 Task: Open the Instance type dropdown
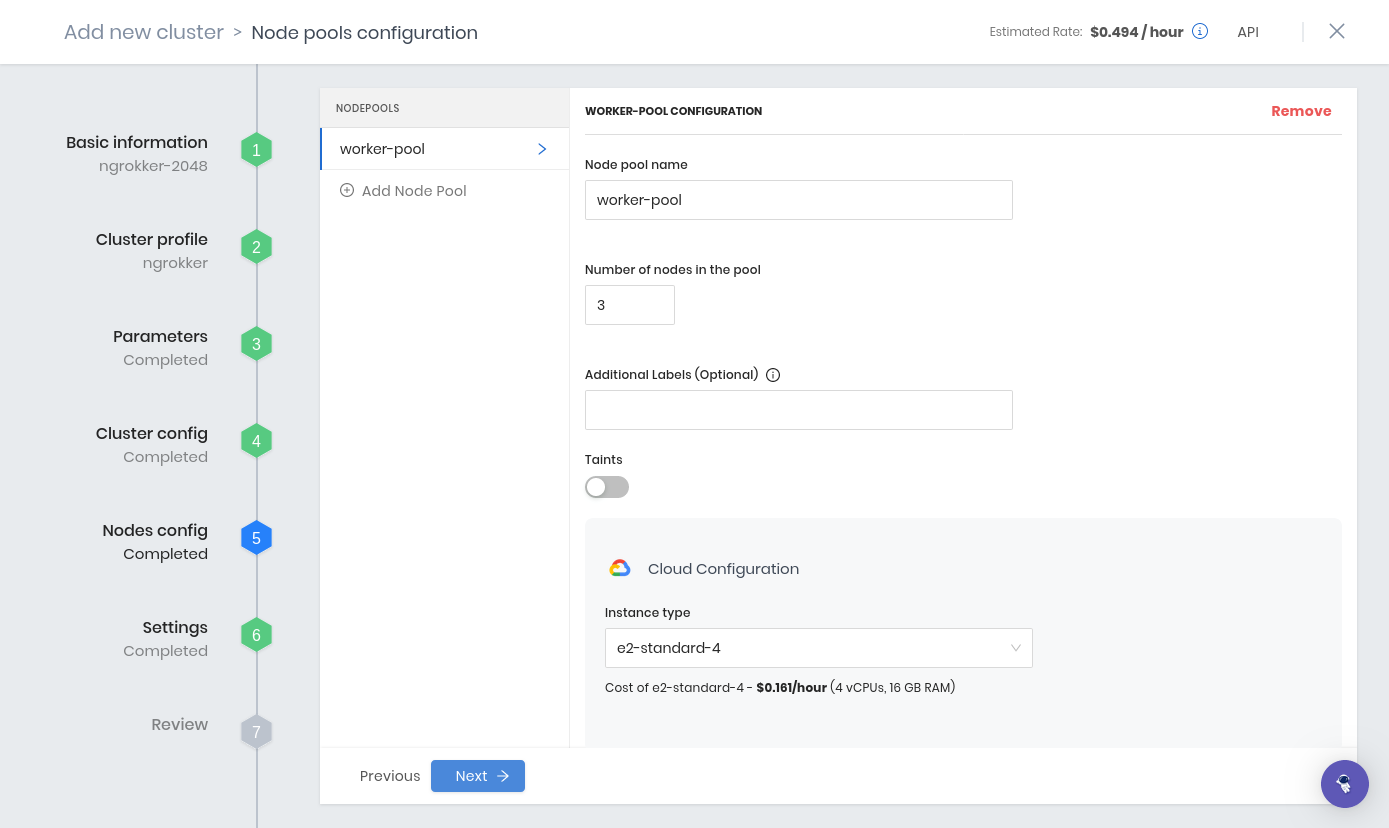tap(818, 648)
